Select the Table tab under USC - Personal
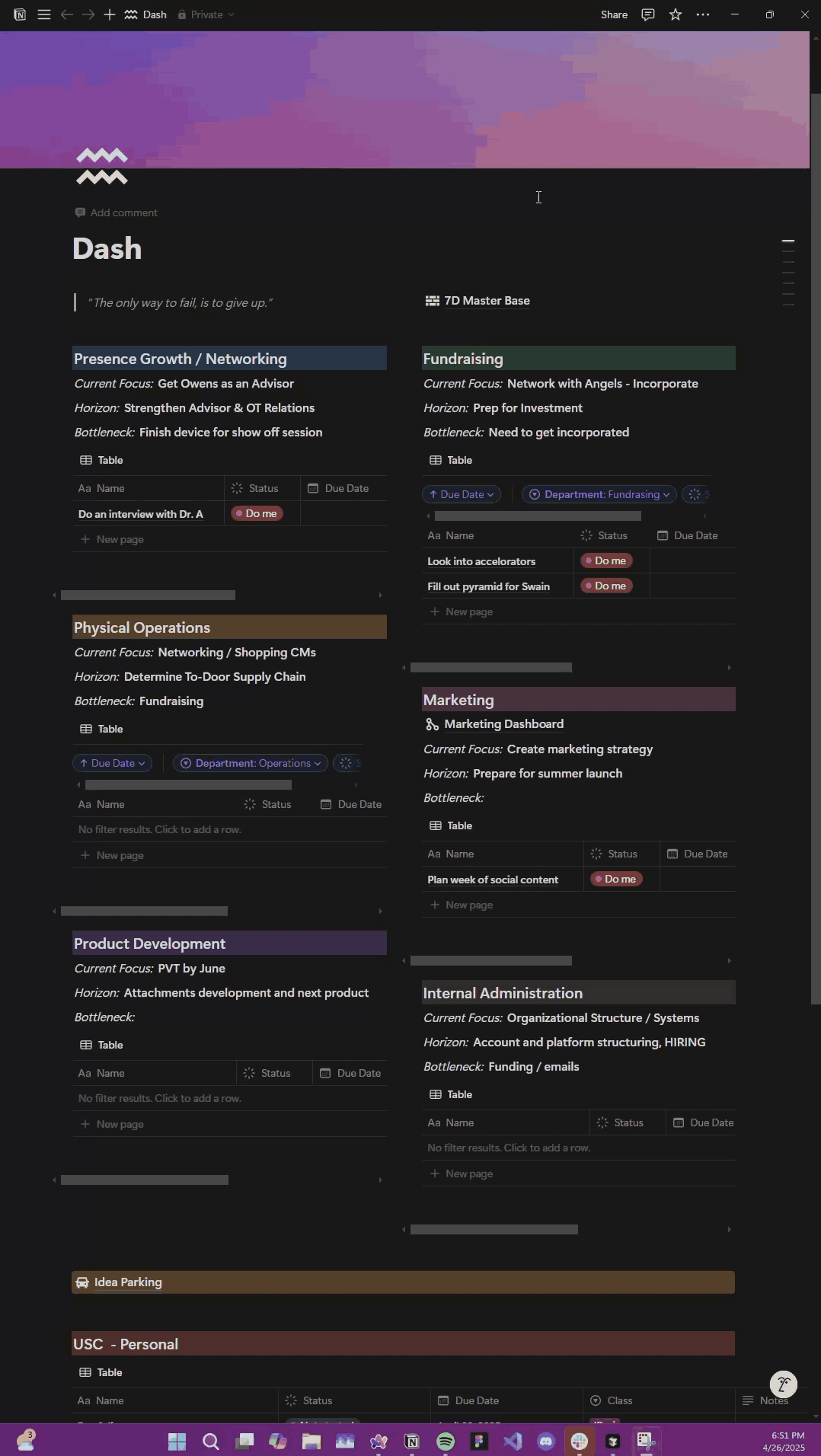The width and height of the screenshot is (821, 1456). 101,1372
